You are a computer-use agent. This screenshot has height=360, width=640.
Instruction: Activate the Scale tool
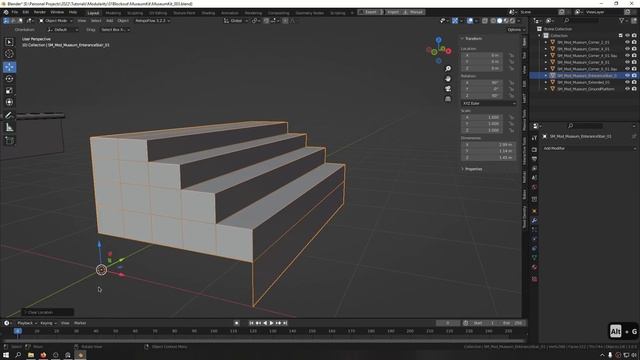(9, 91)
